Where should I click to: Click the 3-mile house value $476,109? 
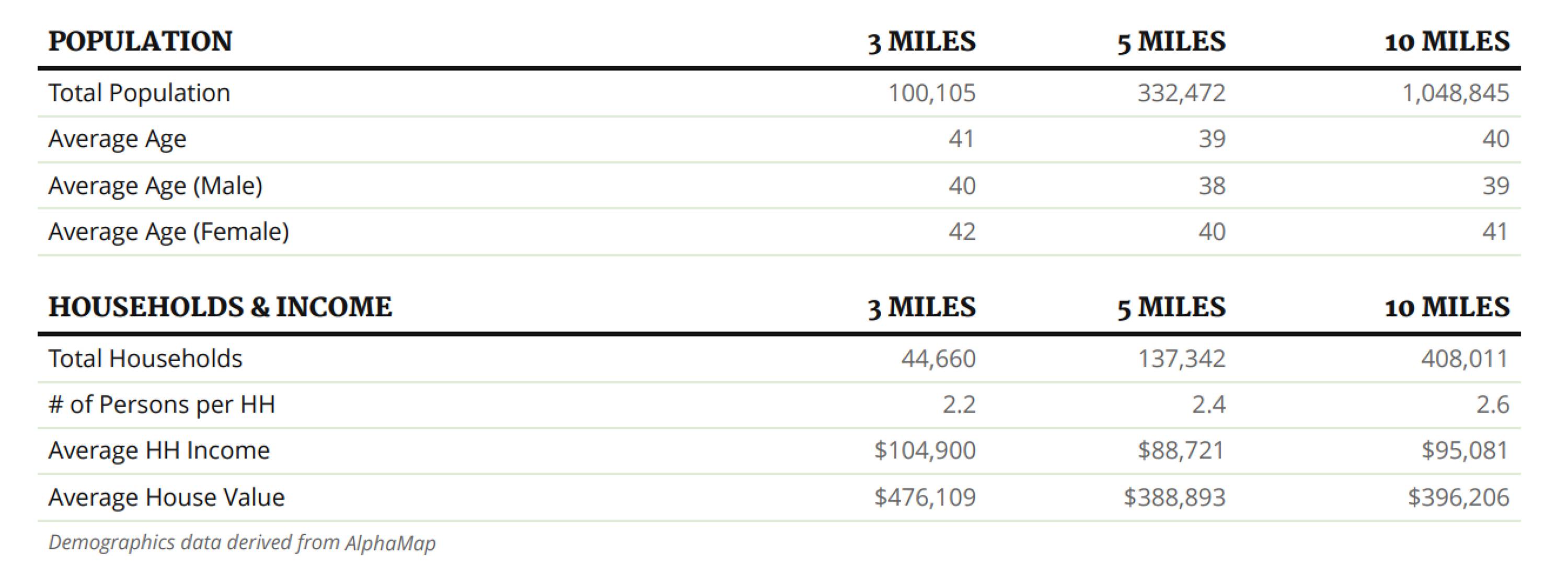(925, 497)
